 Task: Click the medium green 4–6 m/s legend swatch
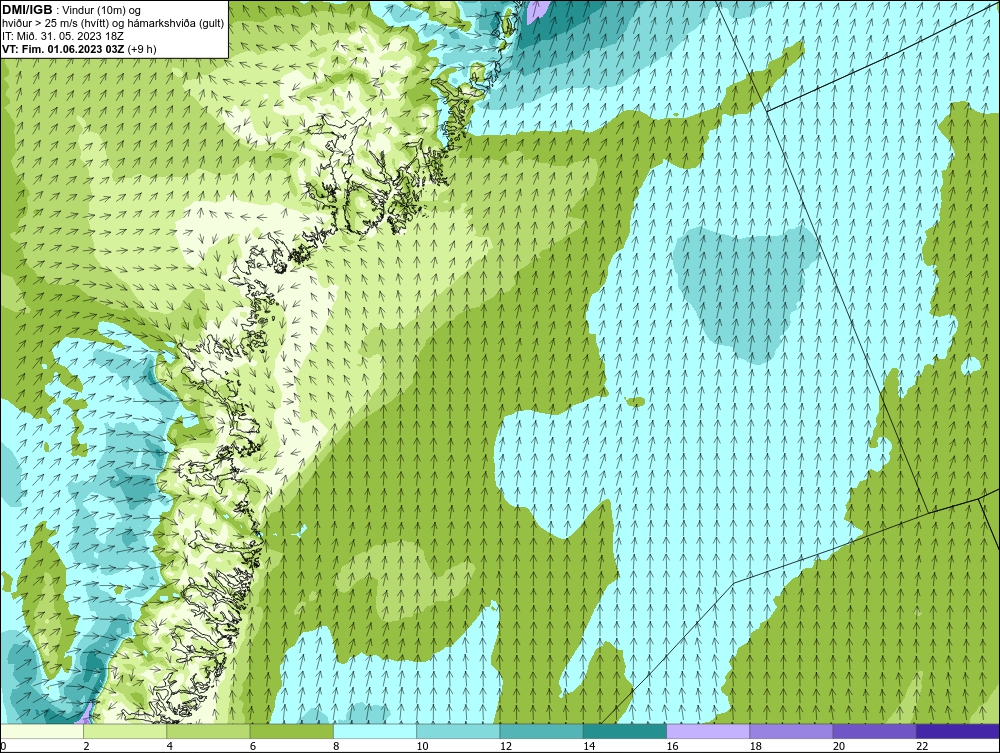click(x=209, y=731)
